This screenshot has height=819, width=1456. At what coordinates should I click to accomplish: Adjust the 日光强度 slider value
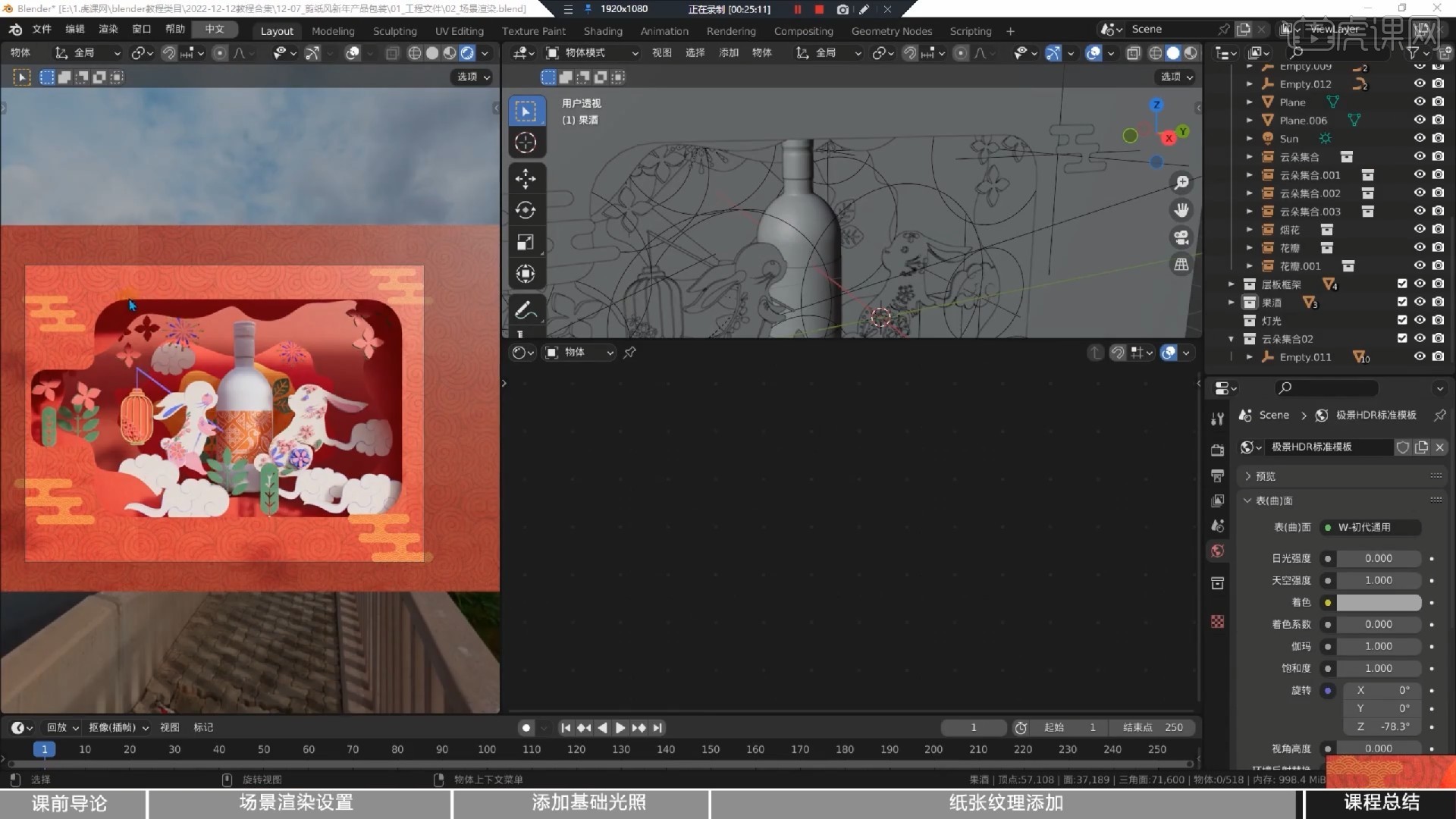pyautogui.click(x=1379, y=558)
